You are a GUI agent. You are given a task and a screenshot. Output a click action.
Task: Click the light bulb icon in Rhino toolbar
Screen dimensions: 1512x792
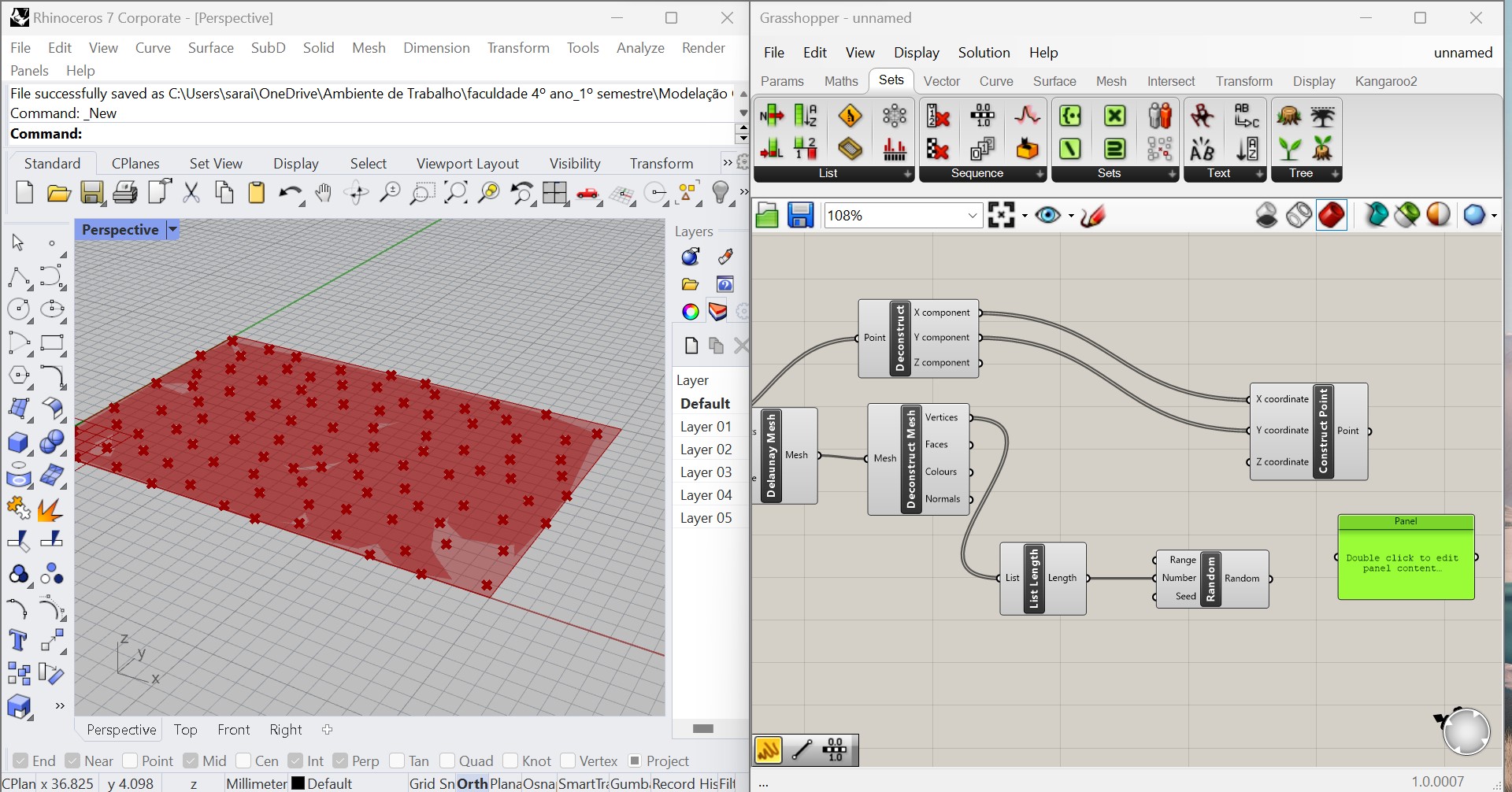click(x=721, y=193)
